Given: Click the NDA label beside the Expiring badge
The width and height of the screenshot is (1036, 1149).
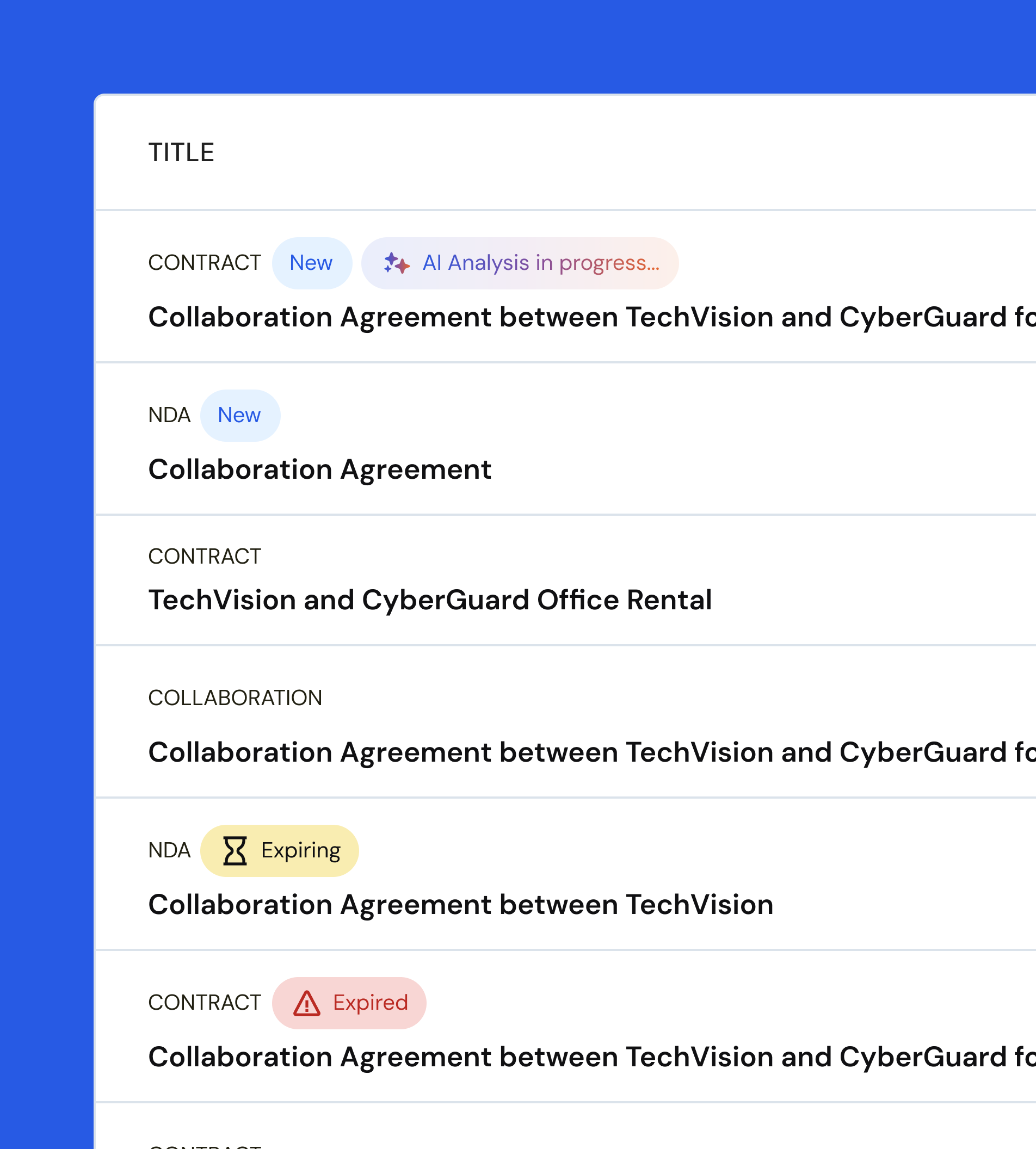Looking at the screenshot, I should pos(169,851).
